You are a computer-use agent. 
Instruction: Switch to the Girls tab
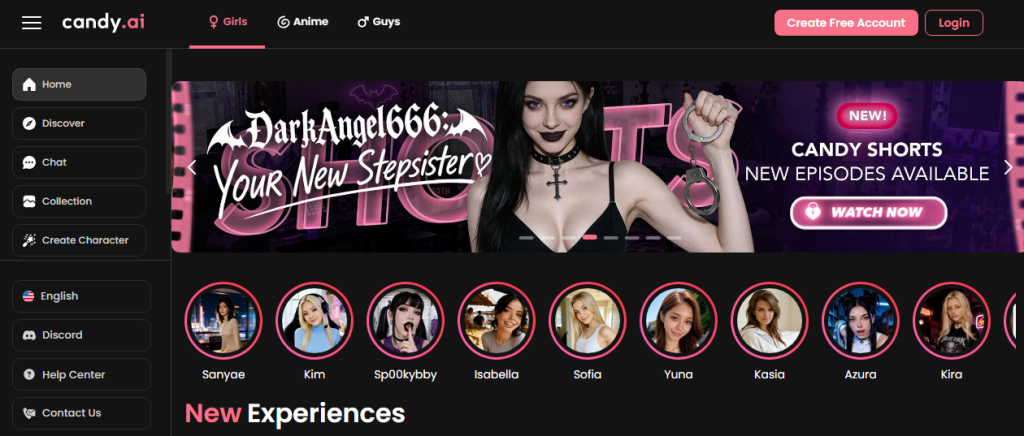point(227,22)
